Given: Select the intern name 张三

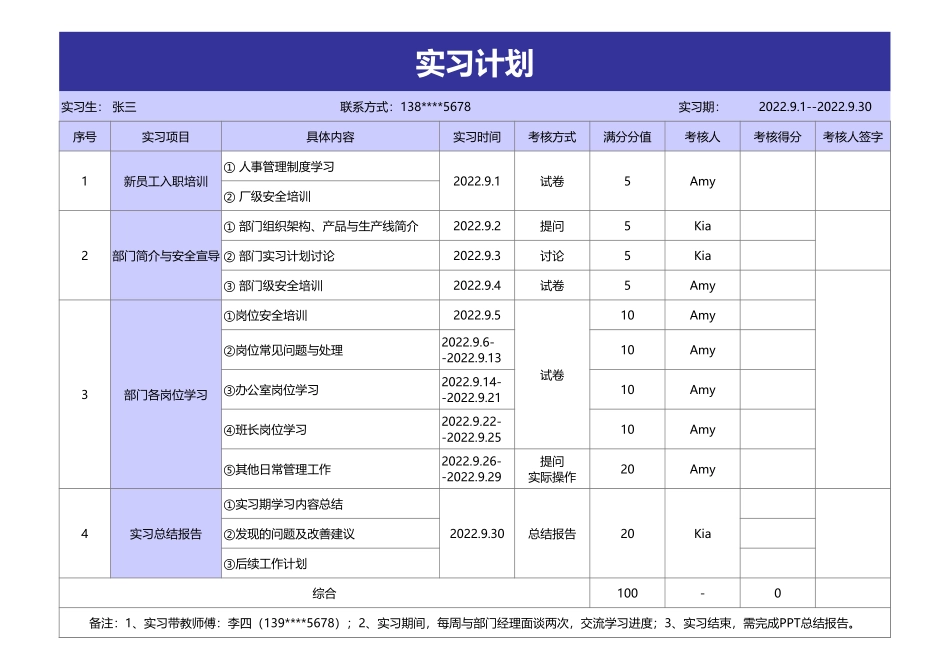Looking at the screenshot, I should 124,107.
